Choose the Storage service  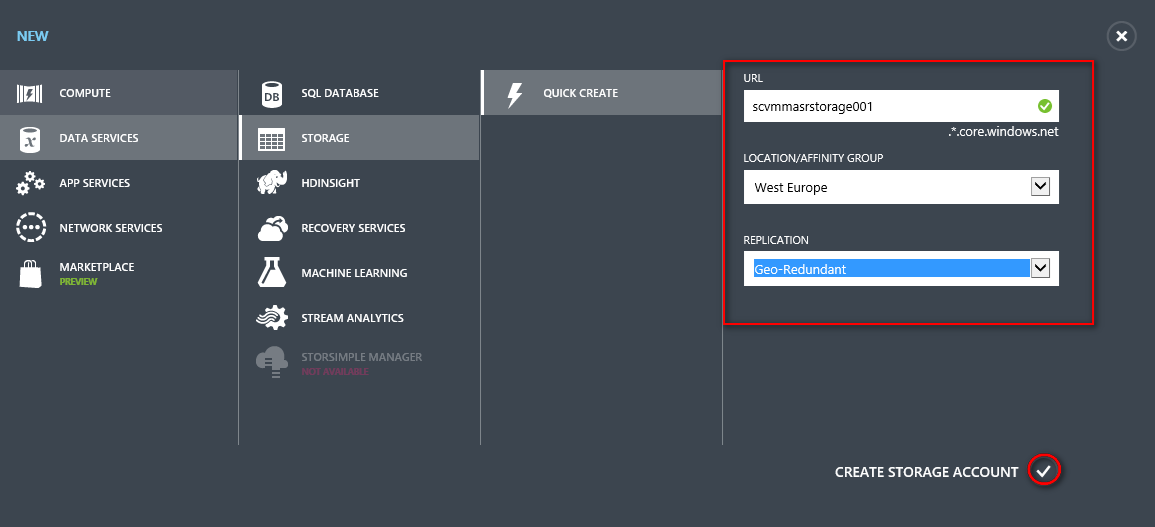(x=359, y=138)
